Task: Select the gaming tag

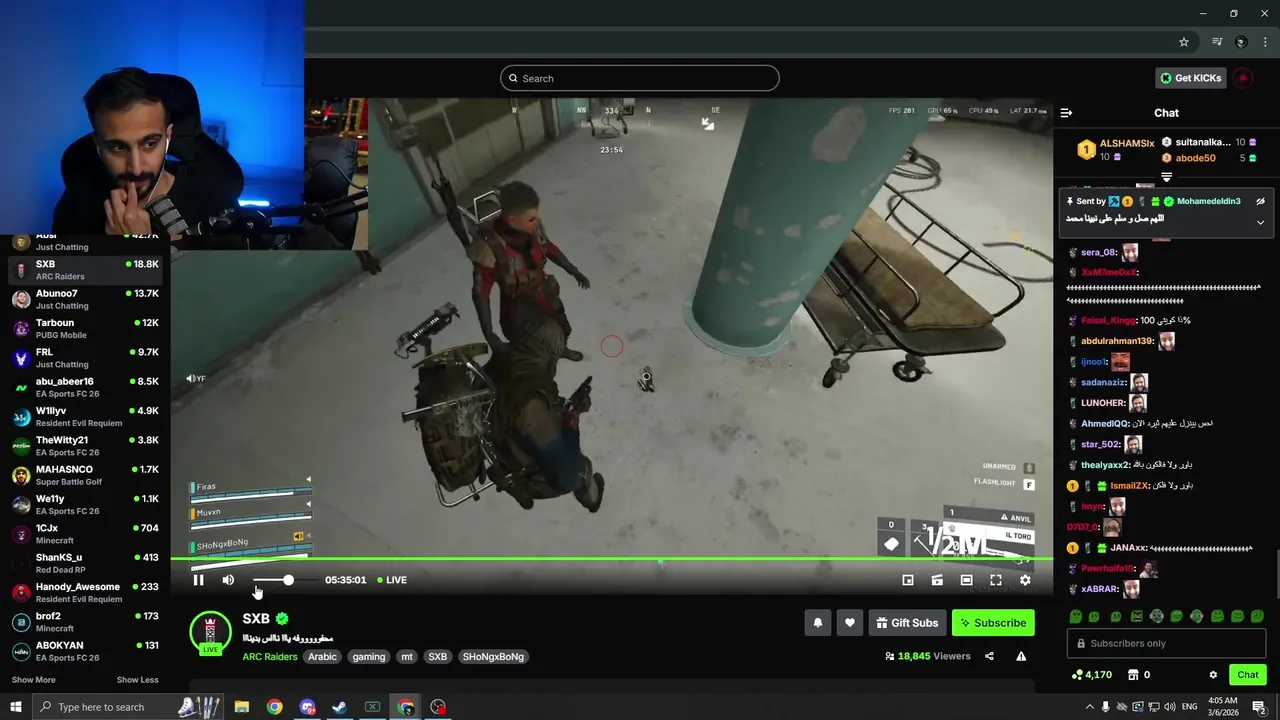Action: 369,657
